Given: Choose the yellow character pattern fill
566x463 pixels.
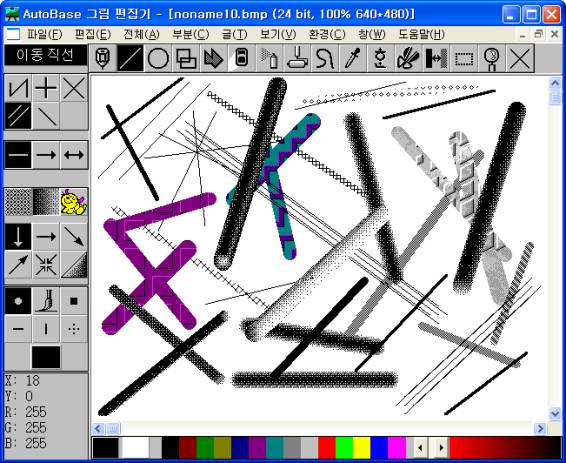Looking at the screenshot, I should (x=74, y=202).
